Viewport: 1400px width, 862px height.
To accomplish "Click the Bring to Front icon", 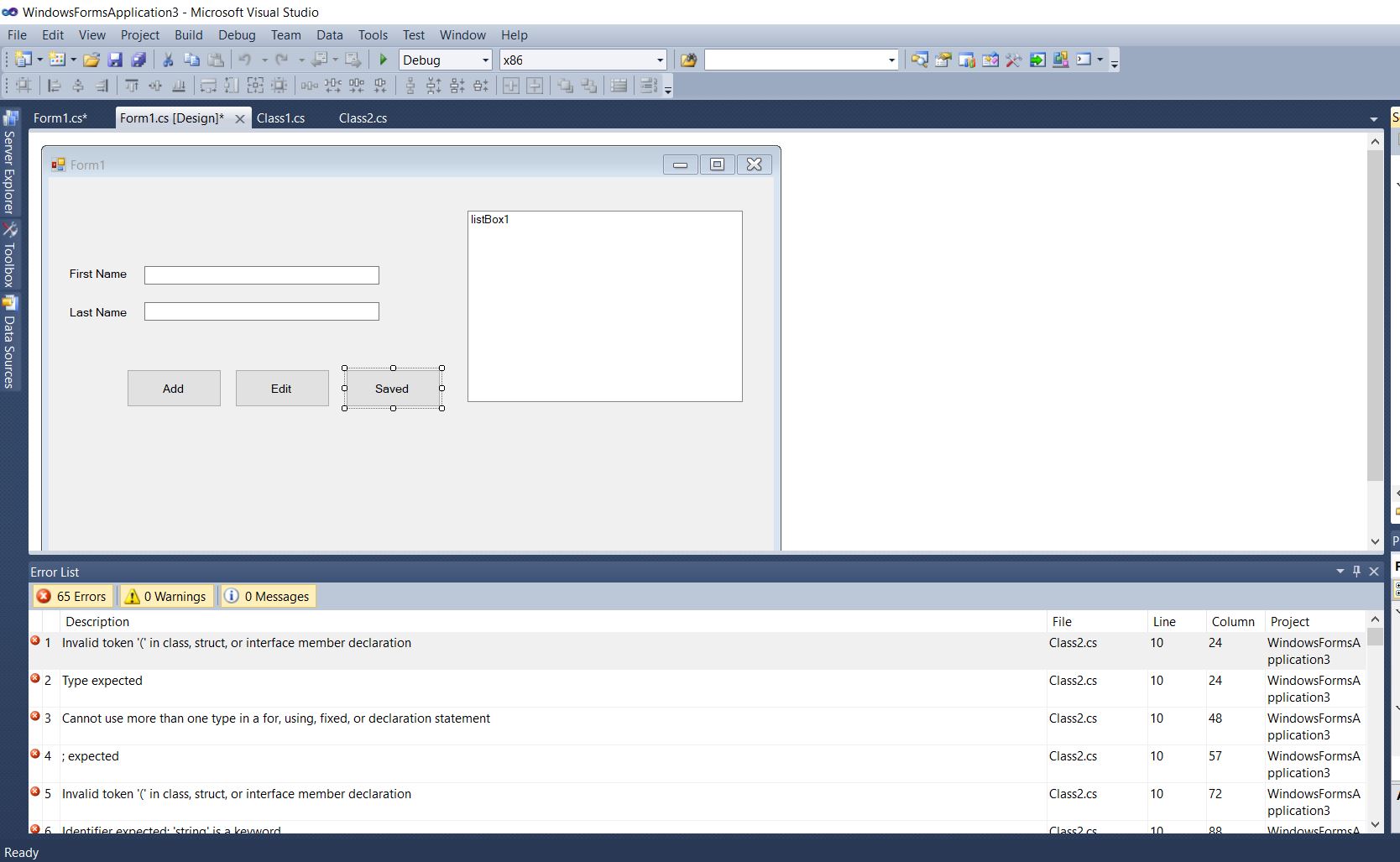I will click(566, 86).
